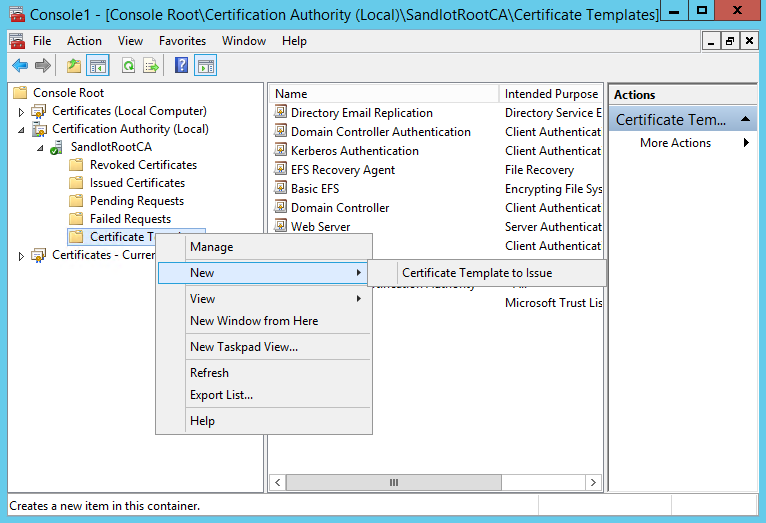Select Manage in the context menu
766x523 pixels.
pos(212,247)
